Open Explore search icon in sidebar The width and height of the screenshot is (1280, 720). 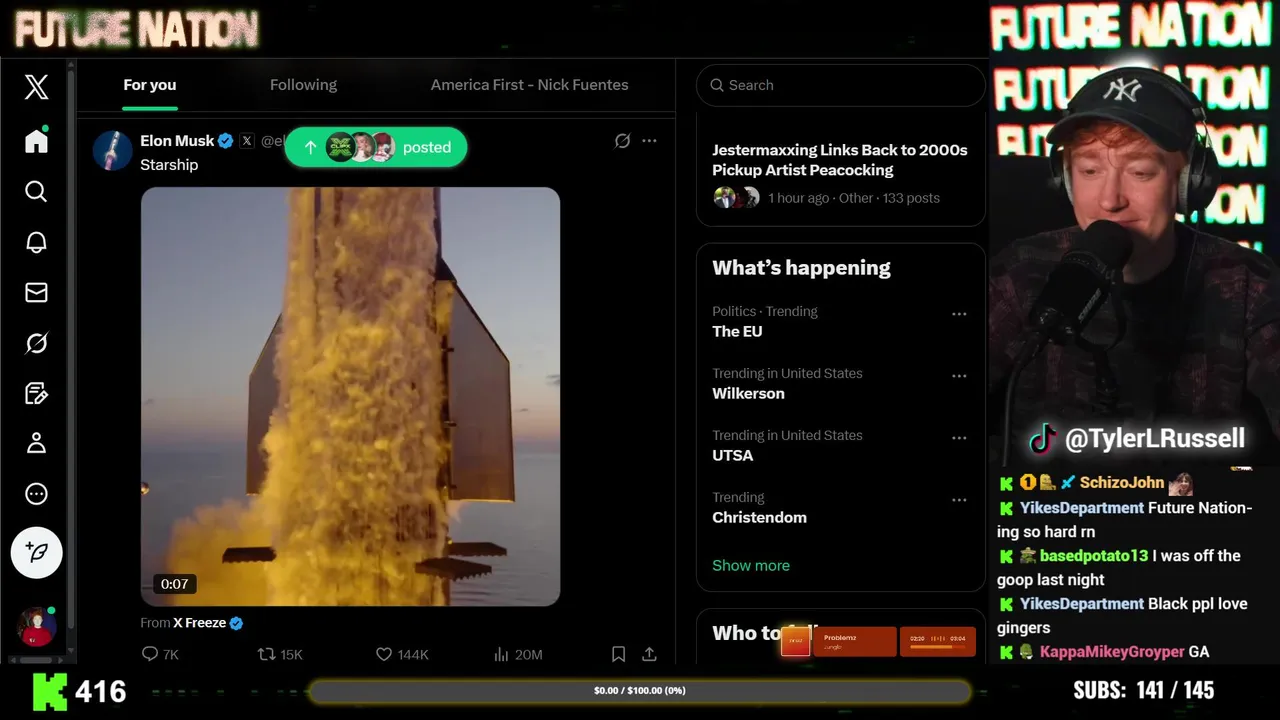pyautogui.click(x=36, y=191)
